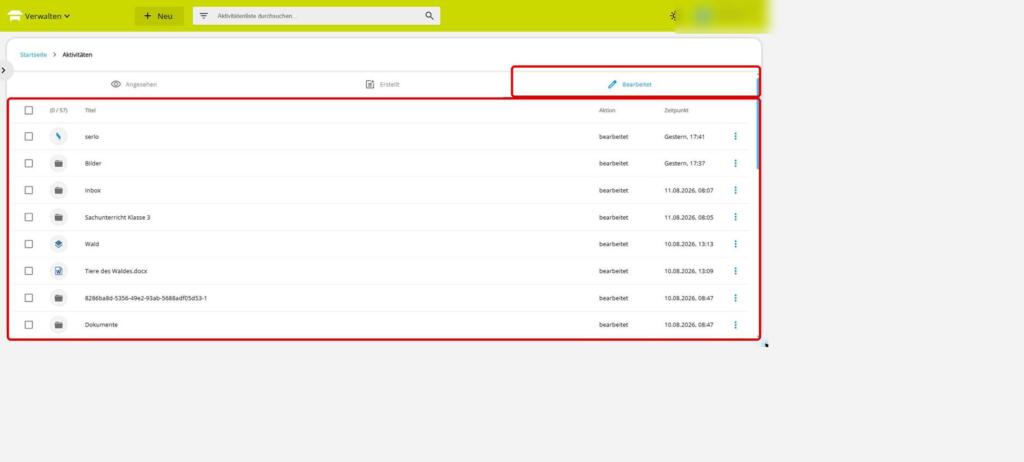This screenshot has width=1024, height=462.
Task: Expand the left sidebar arrow
Action: point(4,70)
